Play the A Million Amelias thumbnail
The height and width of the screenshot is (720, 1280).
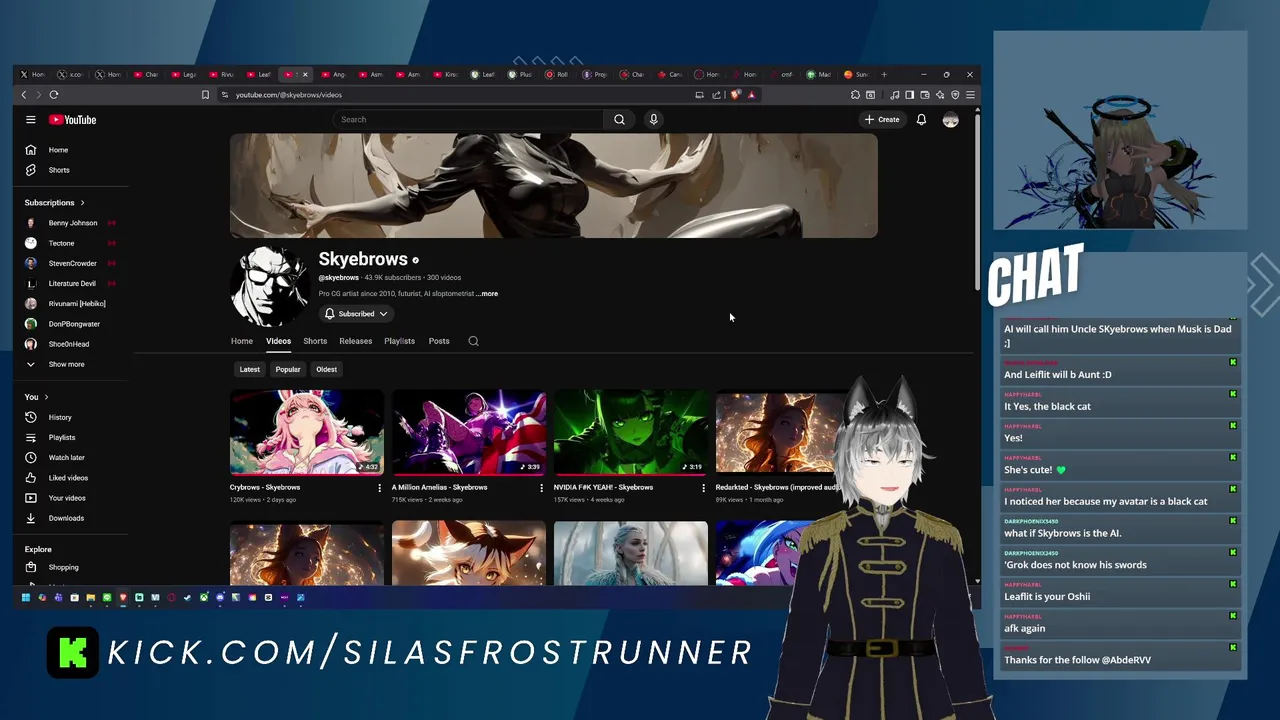pos(469,432)
